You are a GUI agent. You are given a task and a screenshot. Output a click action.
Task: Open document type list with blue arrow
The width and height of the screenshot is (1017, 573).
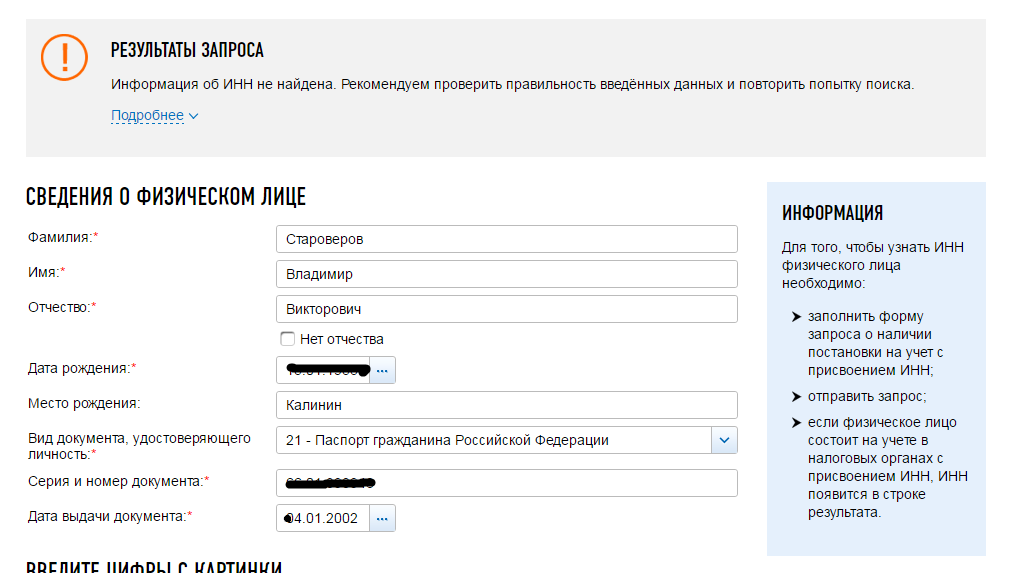point(724,440)
